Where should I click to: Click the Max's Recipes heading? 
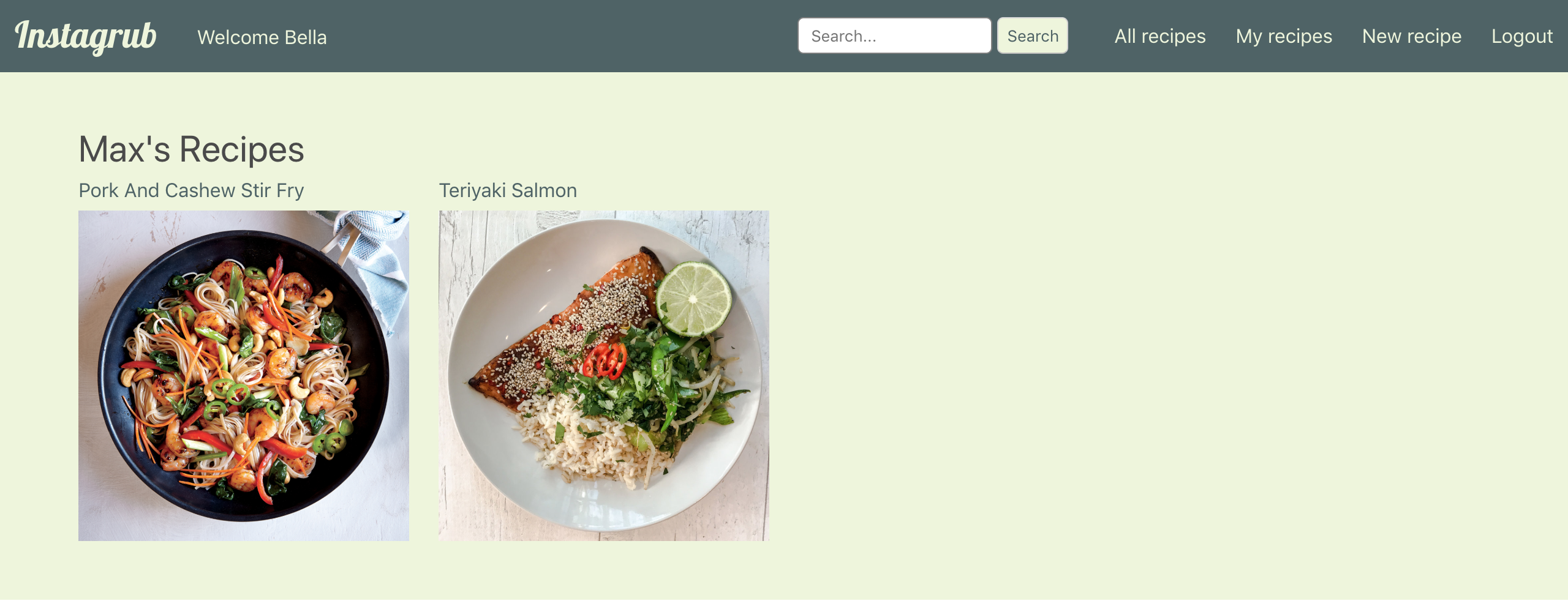191,149
